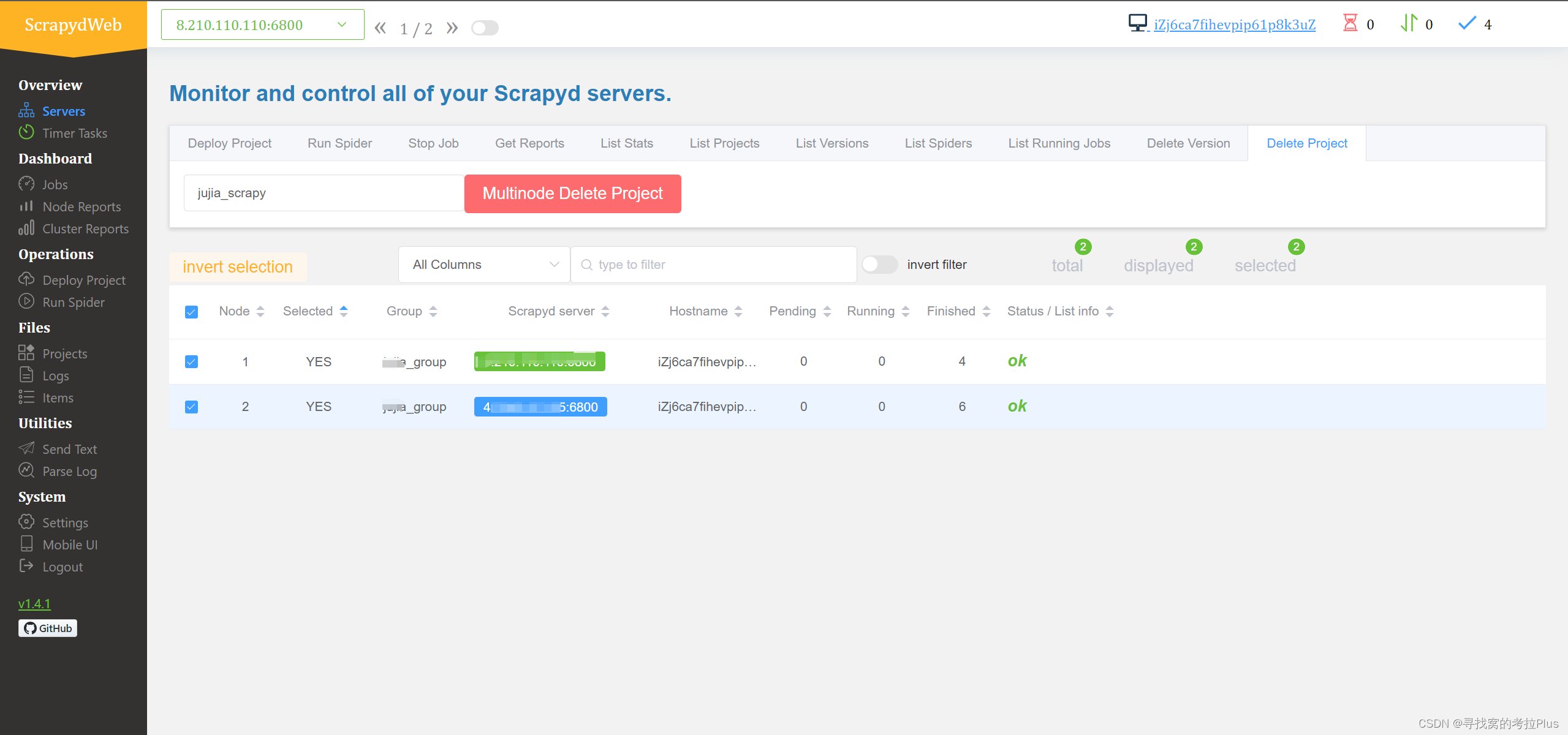Click the Logout icon in sidebar
The image size is (1568, 735).
pos(26,566)
